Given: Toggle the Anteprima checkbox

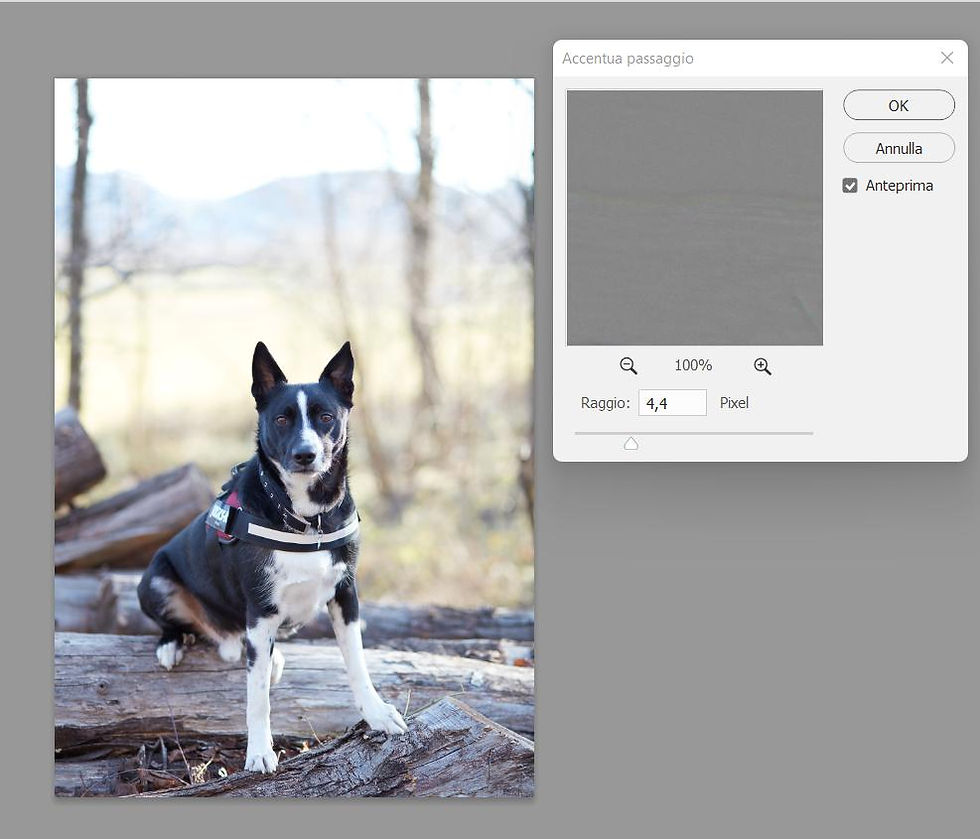Looking at the screenshot, I should click(850, 186).
